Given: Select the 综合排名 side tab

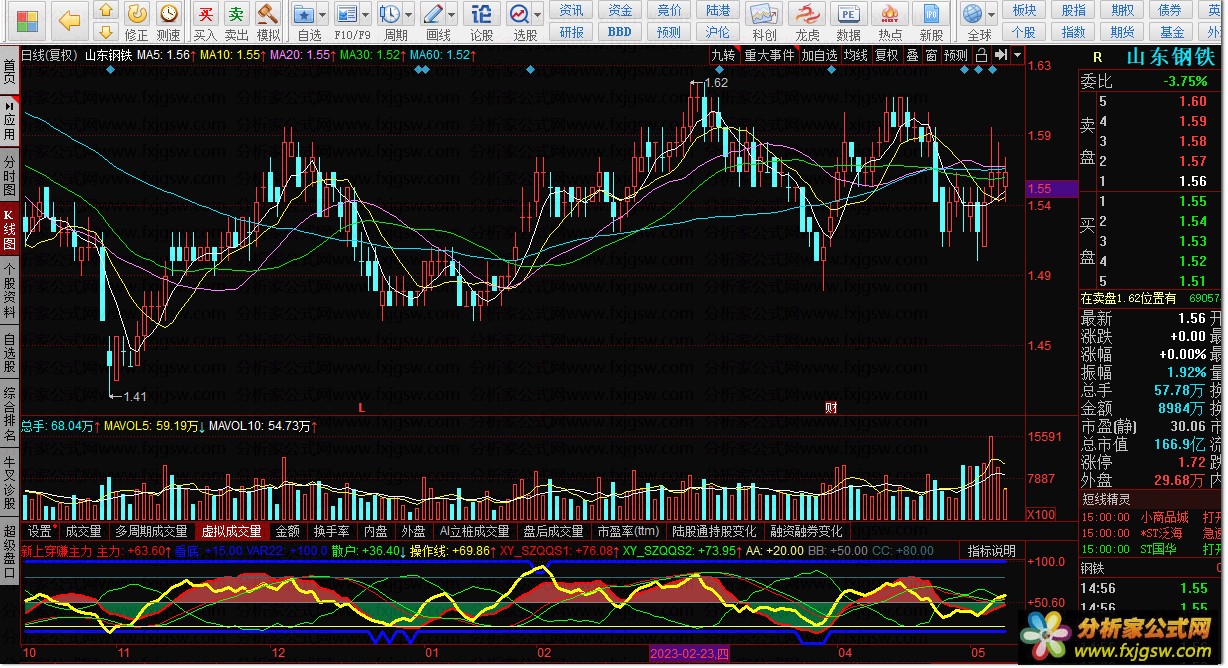Looking at the screenshot, I should tap(9, 415).
